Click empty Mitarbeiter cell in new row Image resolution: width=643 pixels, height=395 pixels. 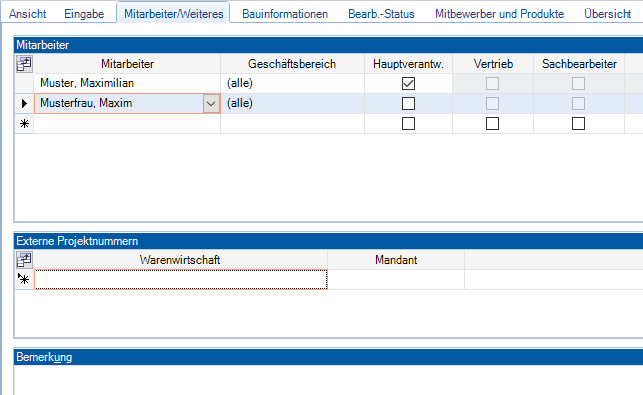pyautogui.click(x=127, y=123)
